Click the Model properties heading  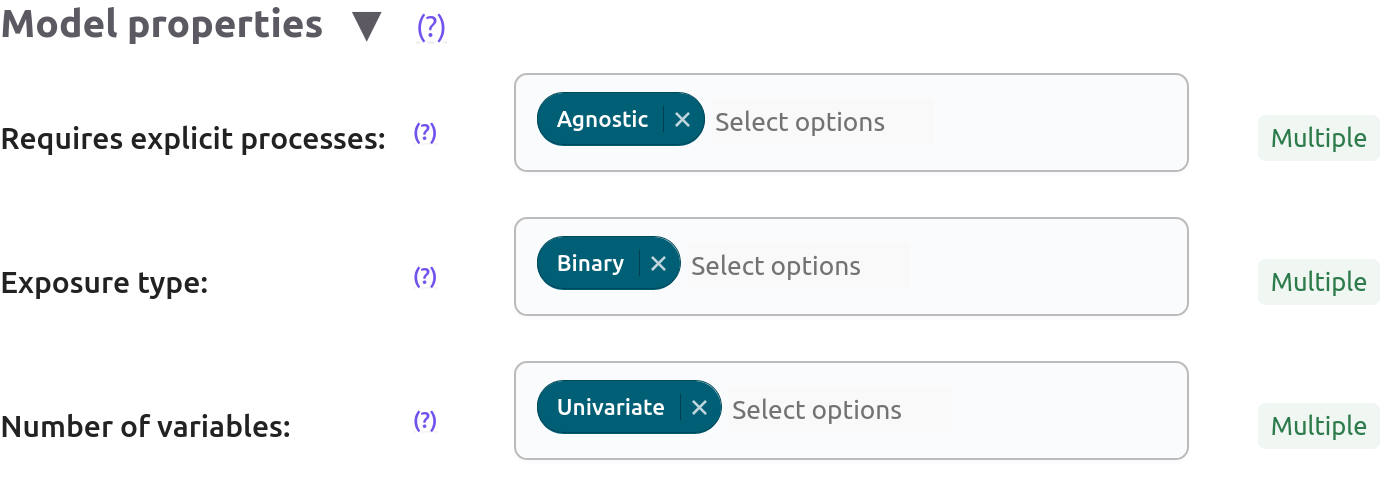(x=162, y=26)
